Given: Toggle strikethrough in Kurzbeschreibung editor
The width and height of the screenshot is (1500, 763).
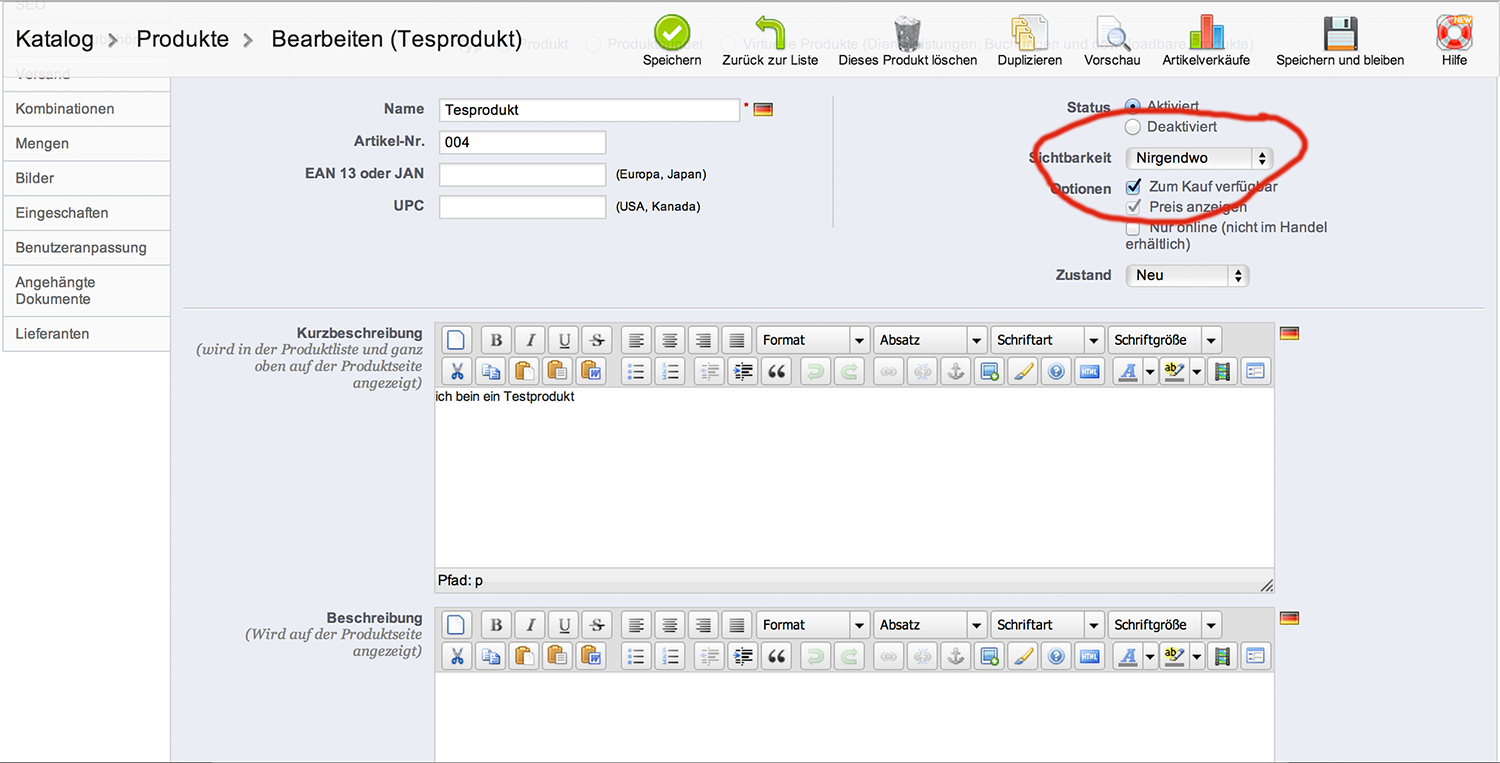Looking at the screenshot, I should click(598, 340).
